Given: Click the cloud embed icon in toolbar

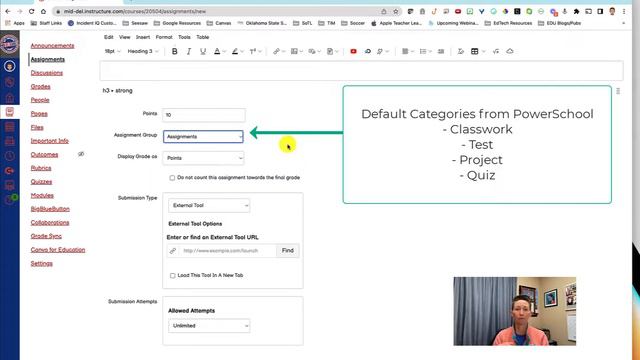Looking at the screenshot, I should coord(510,51).
